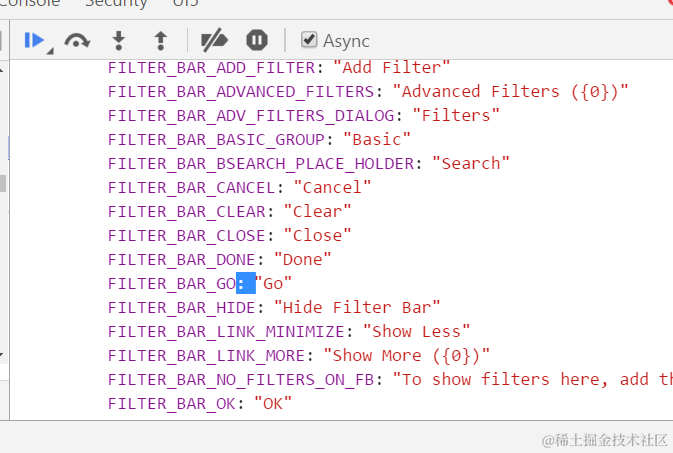
Task: Select the "Search" string value
Action: [x=471, y=164]
